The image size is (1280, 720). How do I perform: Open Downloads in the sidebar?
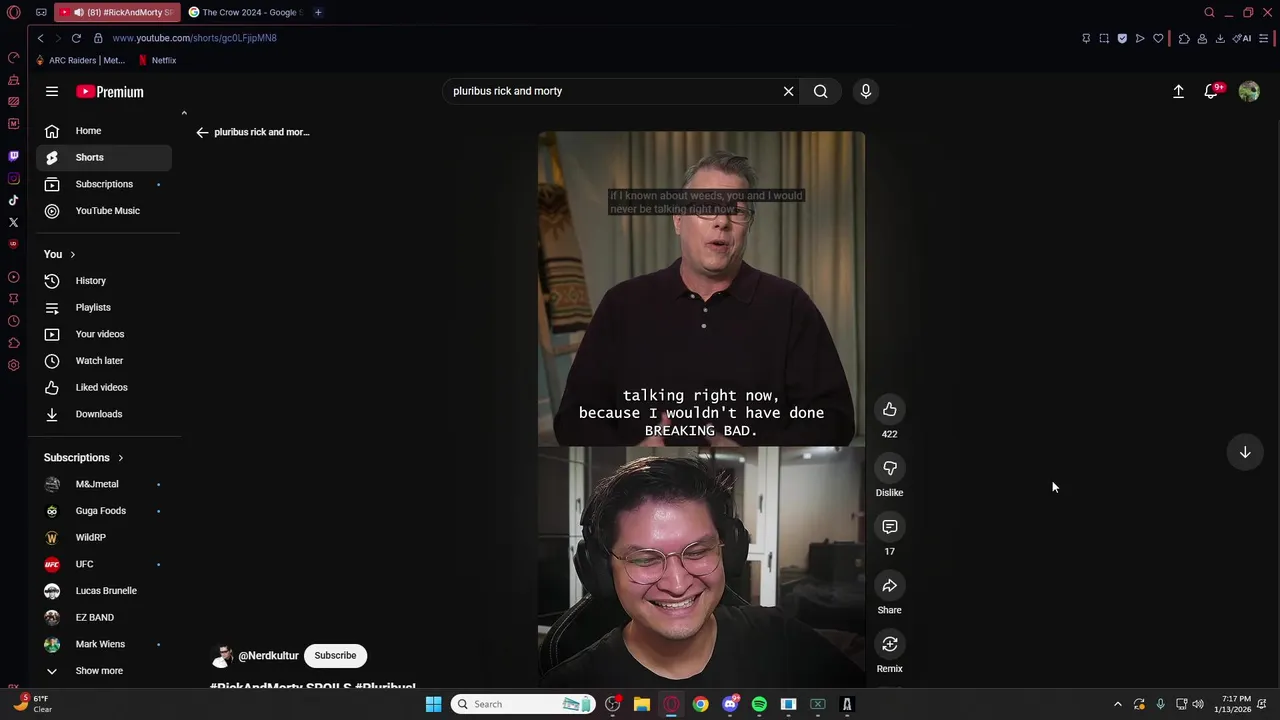(104, 414)
